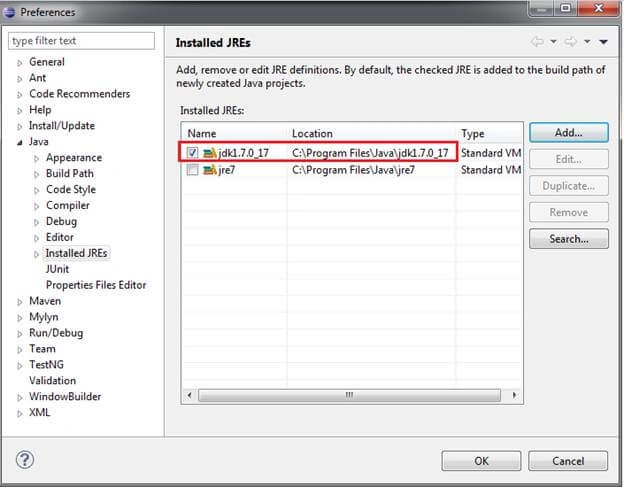Screen dimensions: 624x487
Task: Select Installed JREs in the tree
Action: pyautogui.click(x=76, y=253)
